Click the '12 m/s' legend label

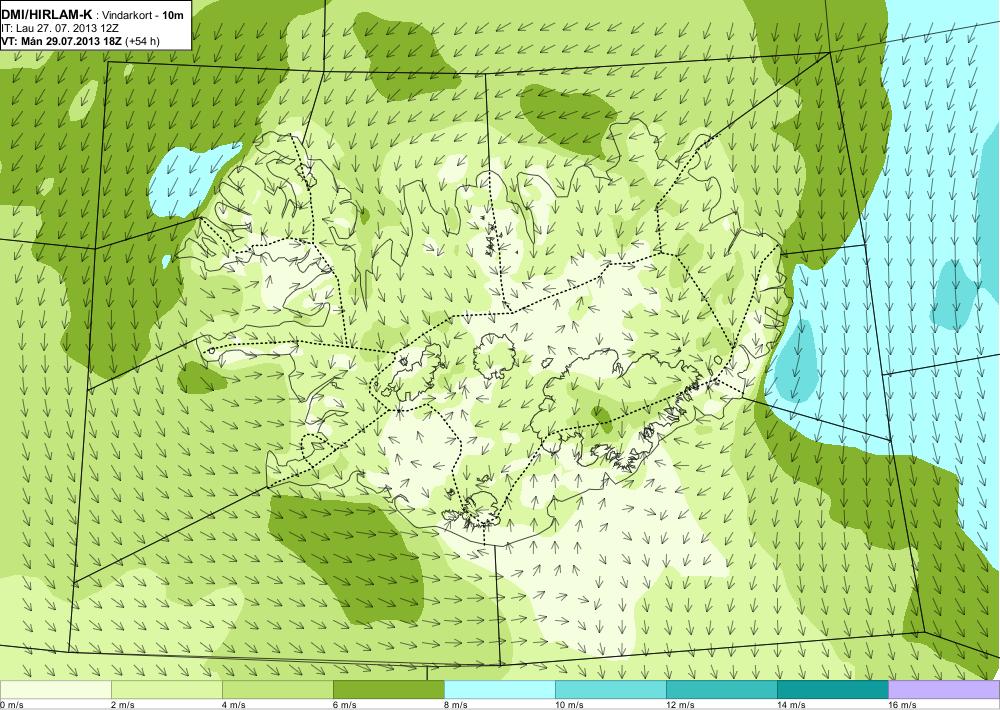pos(680,705)
